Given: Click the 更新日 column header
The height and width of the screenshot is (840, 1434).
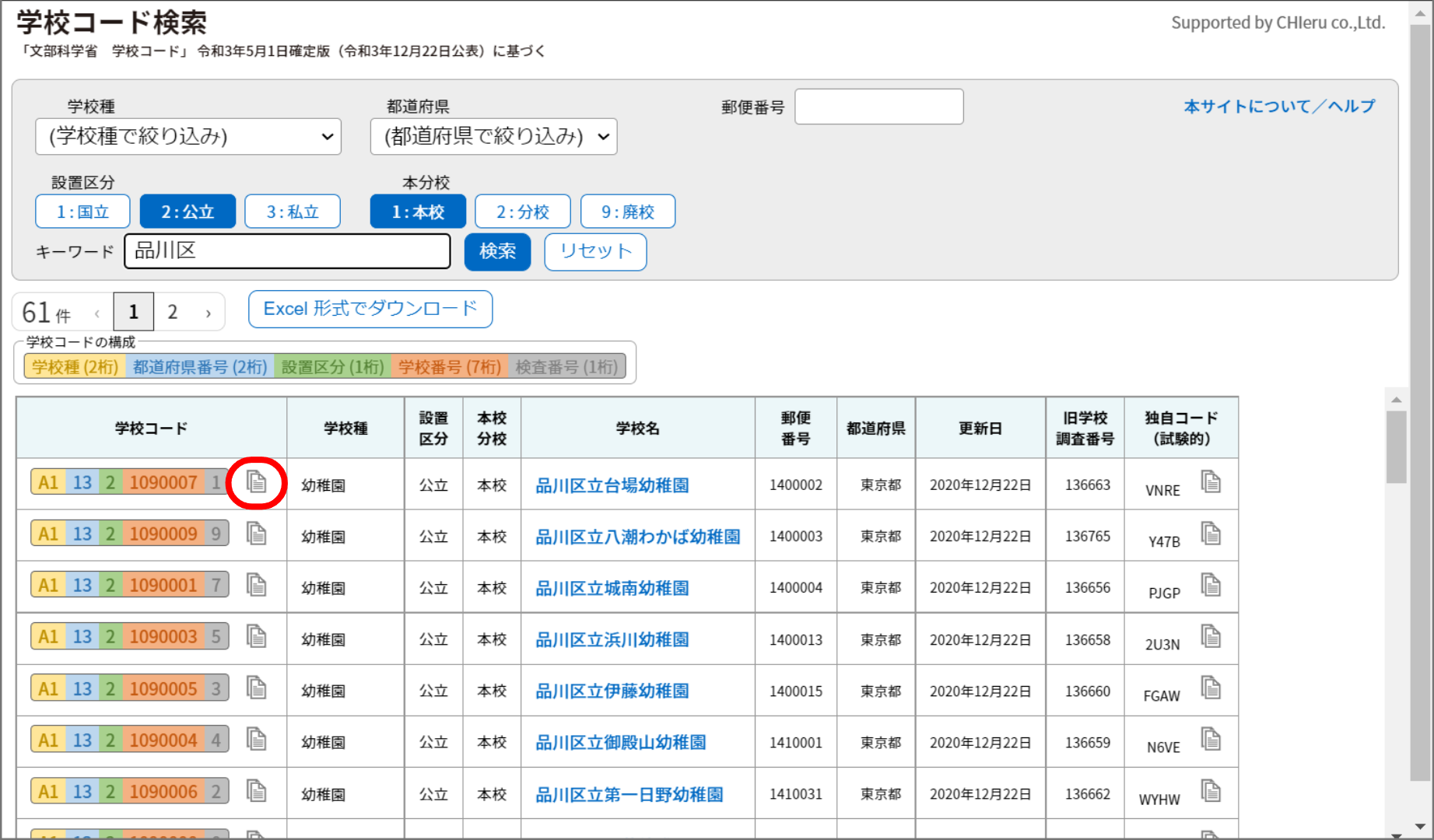Looking at the screenshot, I should pos(980,428).
